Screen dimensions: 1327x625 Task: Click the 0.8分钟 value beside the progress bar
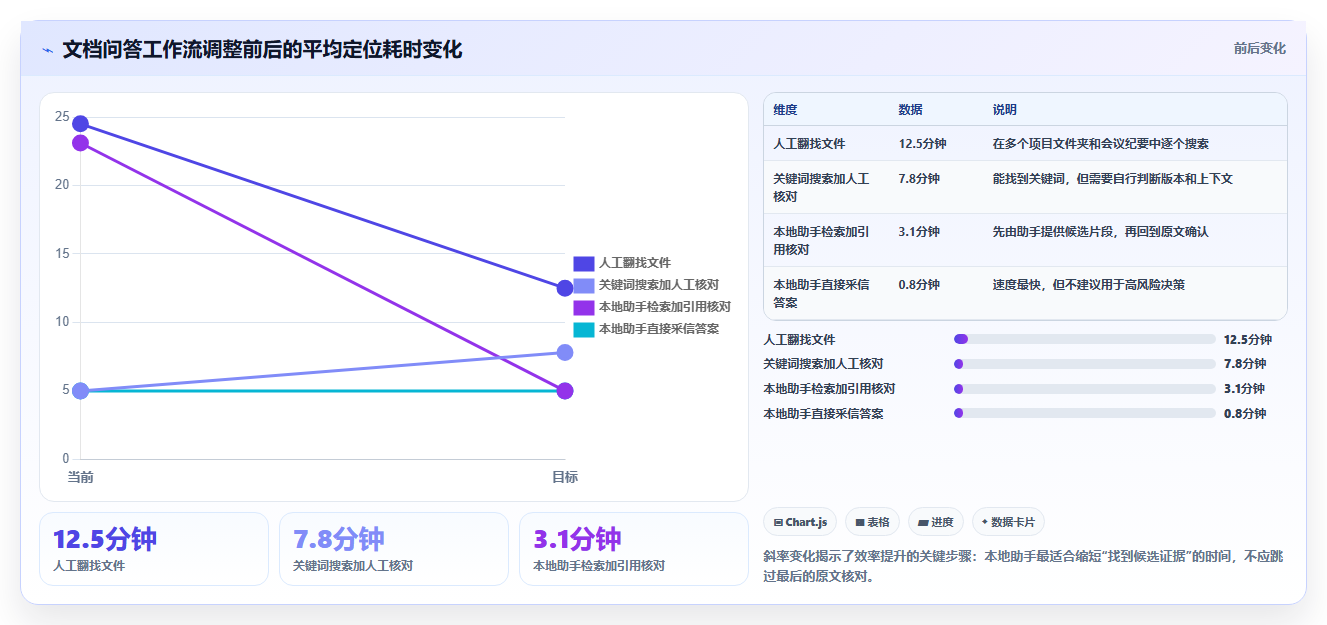coord(1245,413)
